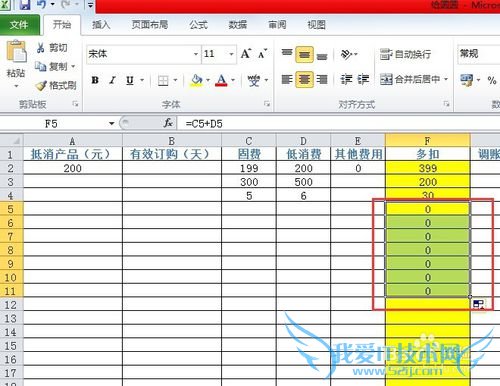Switch to the 插入 Insert tab
The image size is (500, 386).
[101, 25]
